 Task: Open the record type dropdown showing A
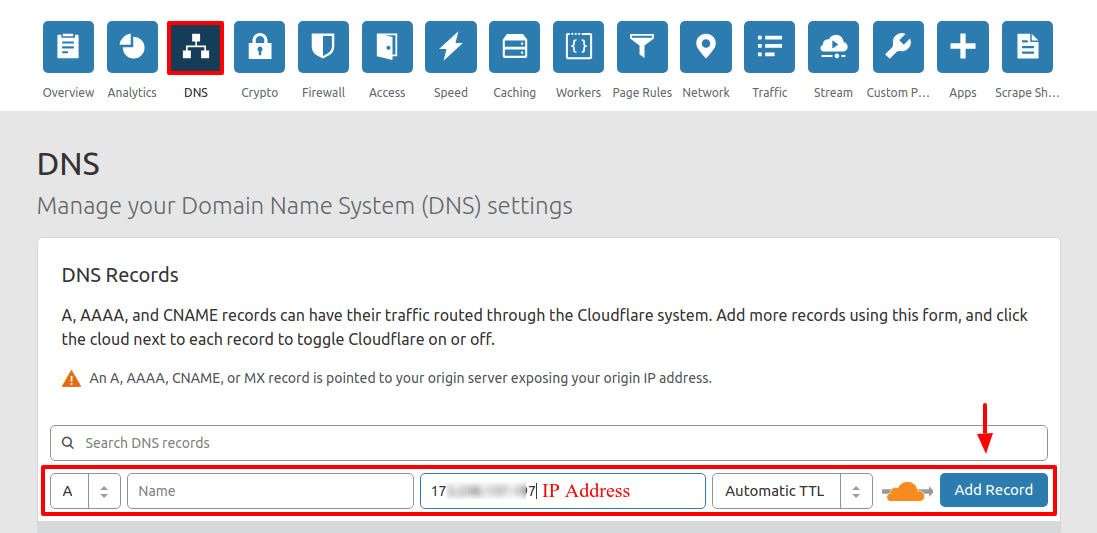85,491
